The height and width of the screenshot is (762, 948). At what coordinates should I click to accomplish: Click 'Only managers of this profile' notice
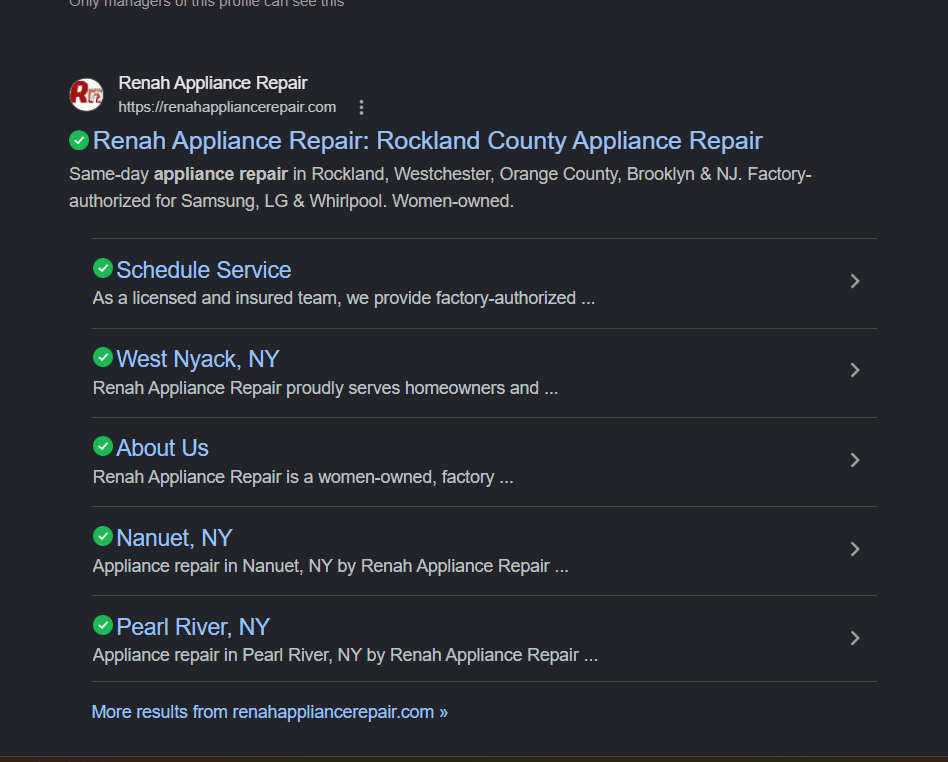pyautogui.click(x=207, y=4)
